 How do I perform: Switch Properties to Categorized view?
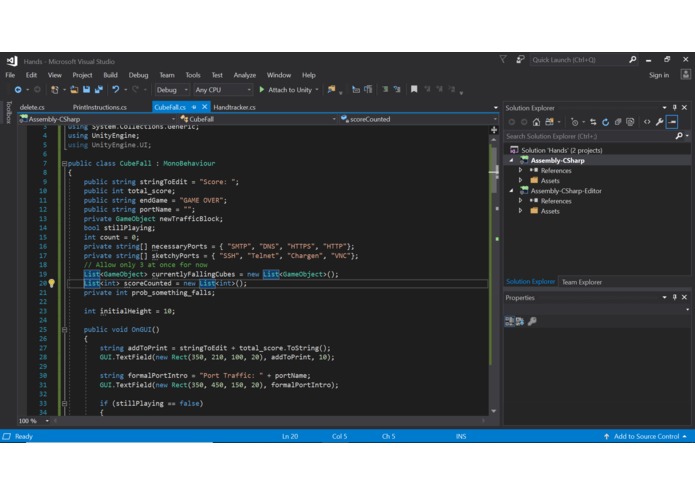(x=510, y=321)
